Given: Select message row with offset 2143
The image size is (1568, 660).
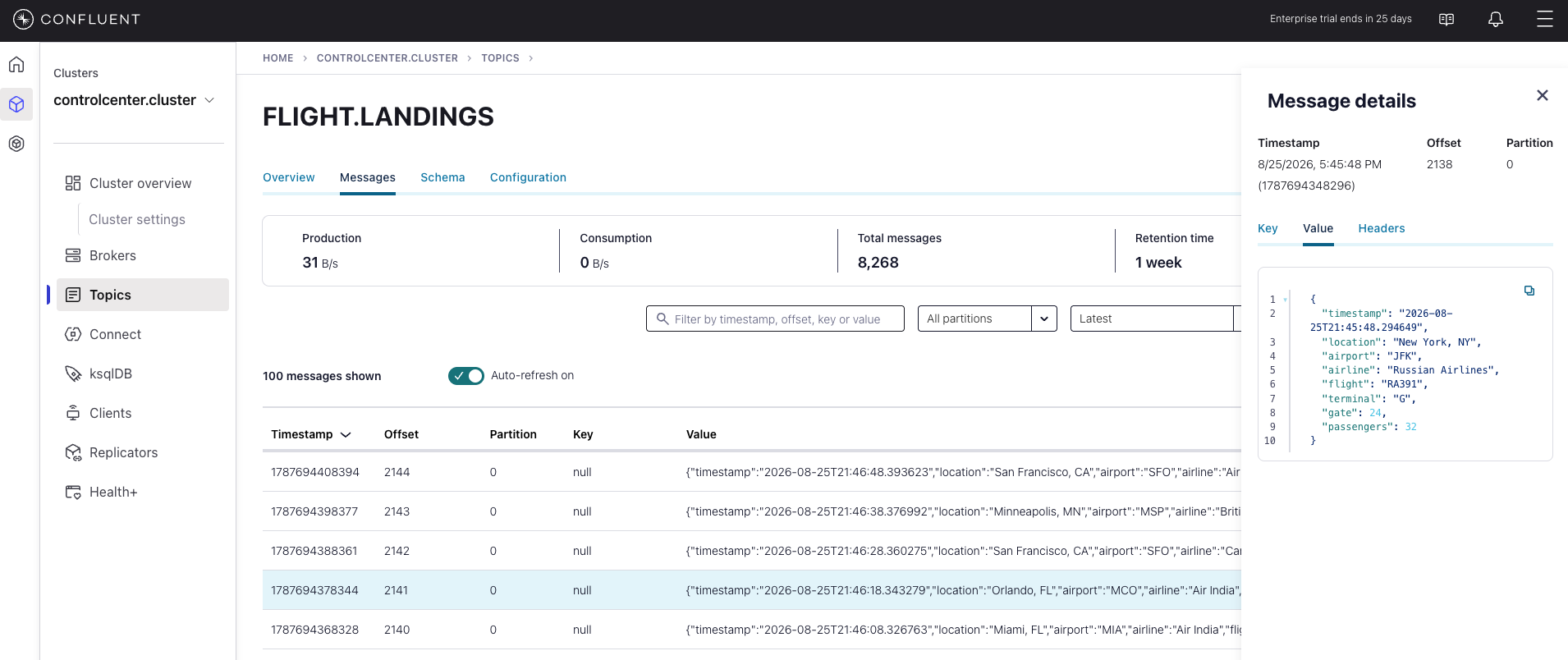Looking at the screenshot, I should [x=752, y=511].
